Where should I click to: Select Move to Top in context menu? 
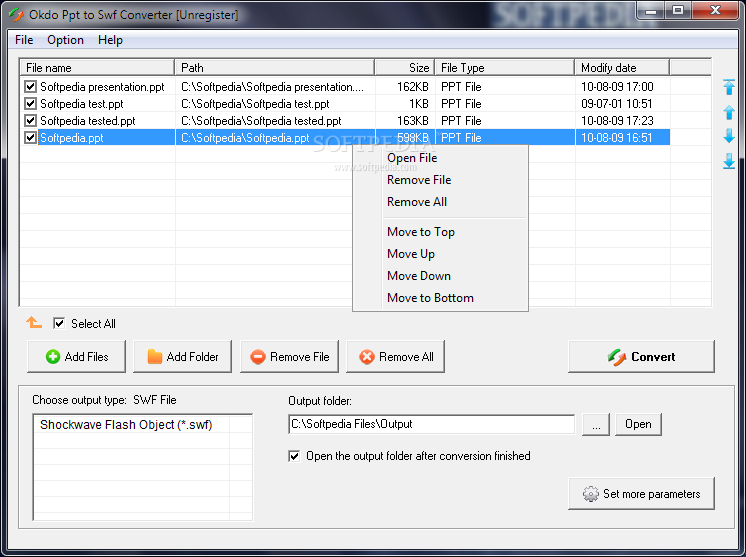click(x=441, y=232)
